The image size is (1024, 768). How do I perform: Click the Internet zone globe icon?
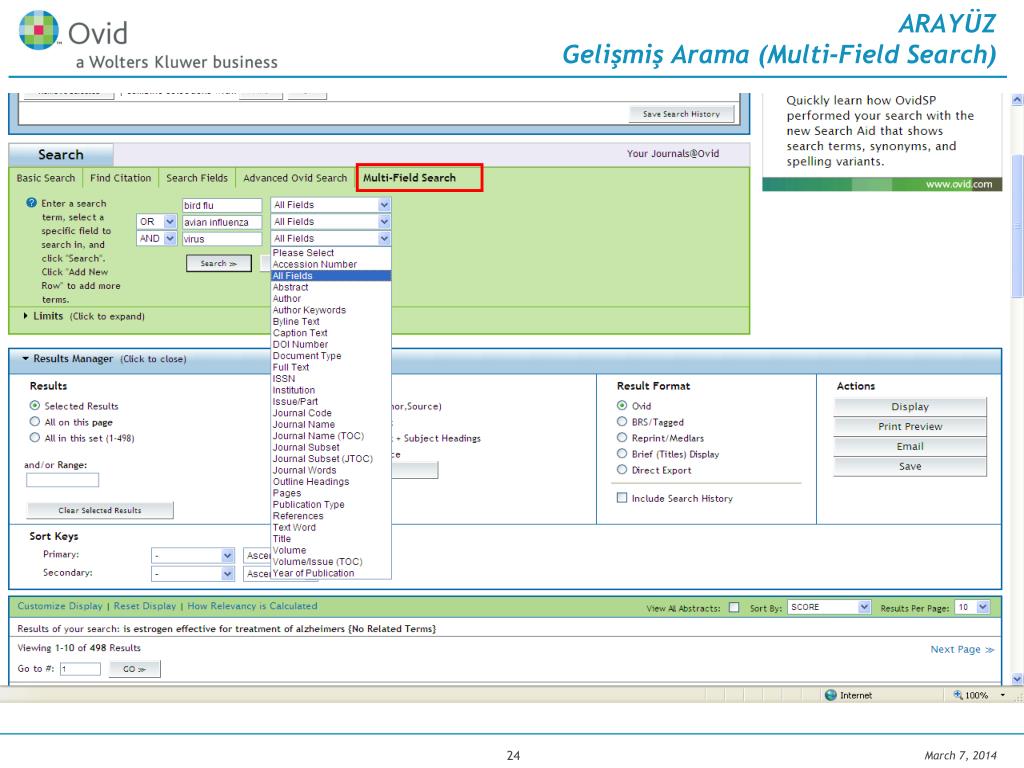[x=831, y=695]
